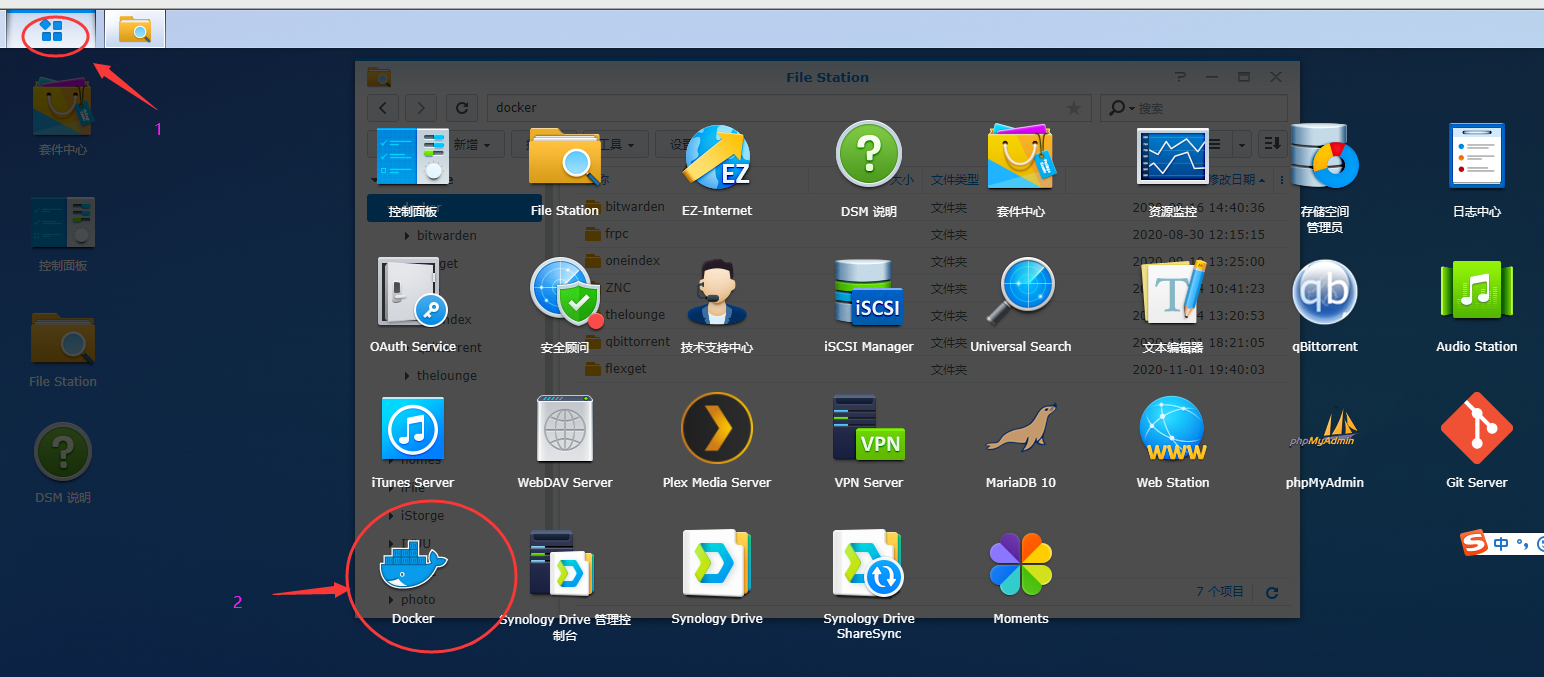Open 安全顾问 security advisor
This screenshot has width=1544, height=677.
click(x=565, y=306)
